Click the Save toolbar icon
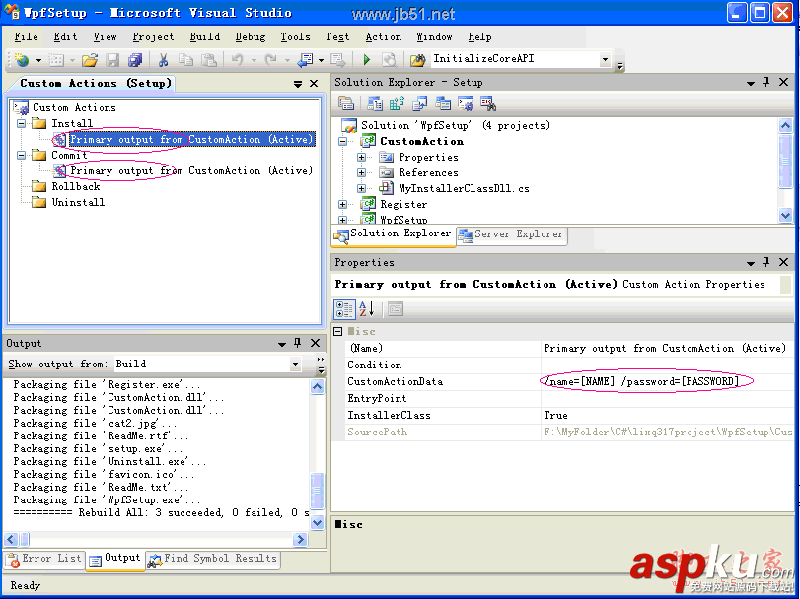The height and width of the screenshot is (599, 800). (112, 60)
